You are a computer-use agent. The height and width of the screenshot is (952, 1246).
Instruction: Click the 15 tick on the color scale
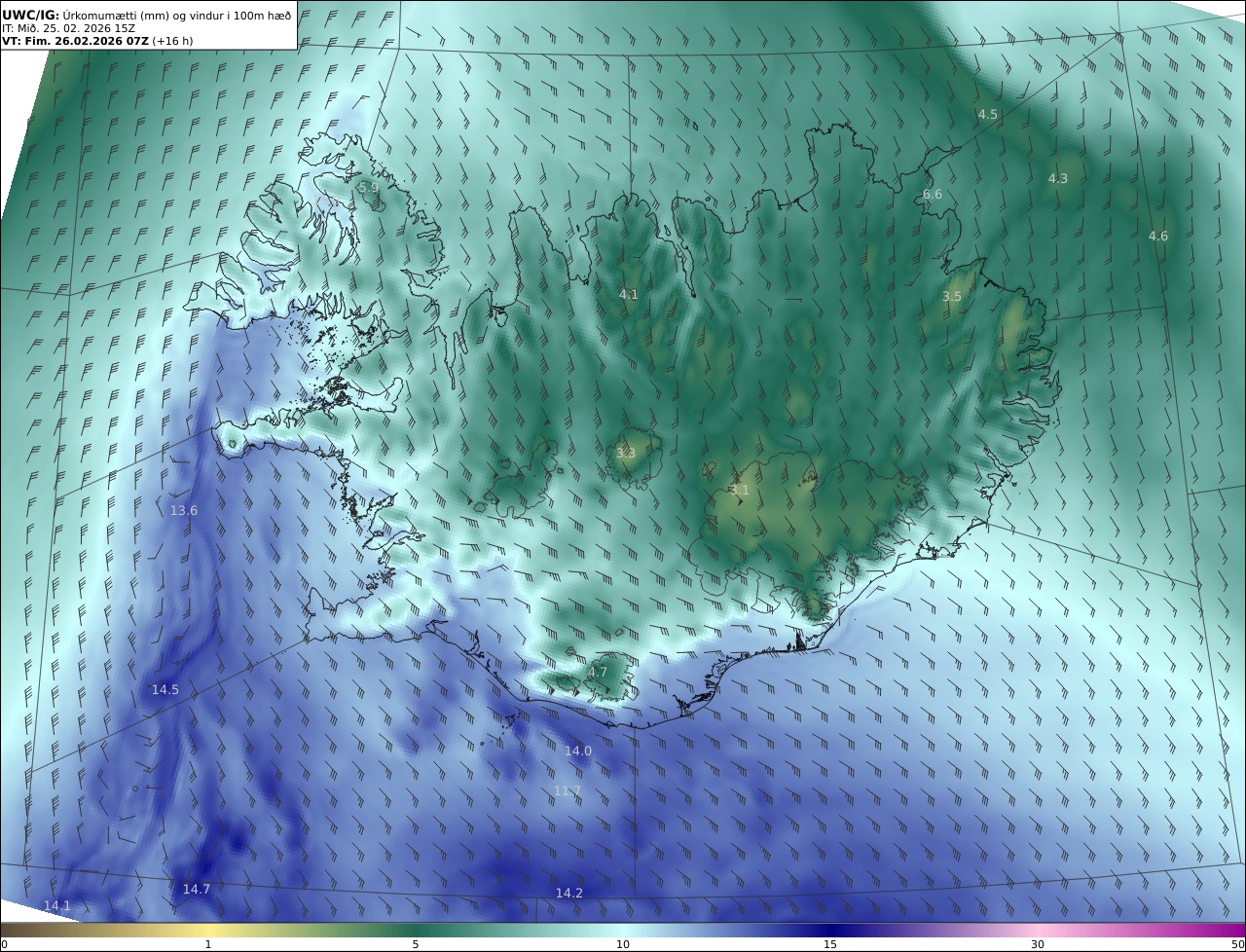[830, 944]
